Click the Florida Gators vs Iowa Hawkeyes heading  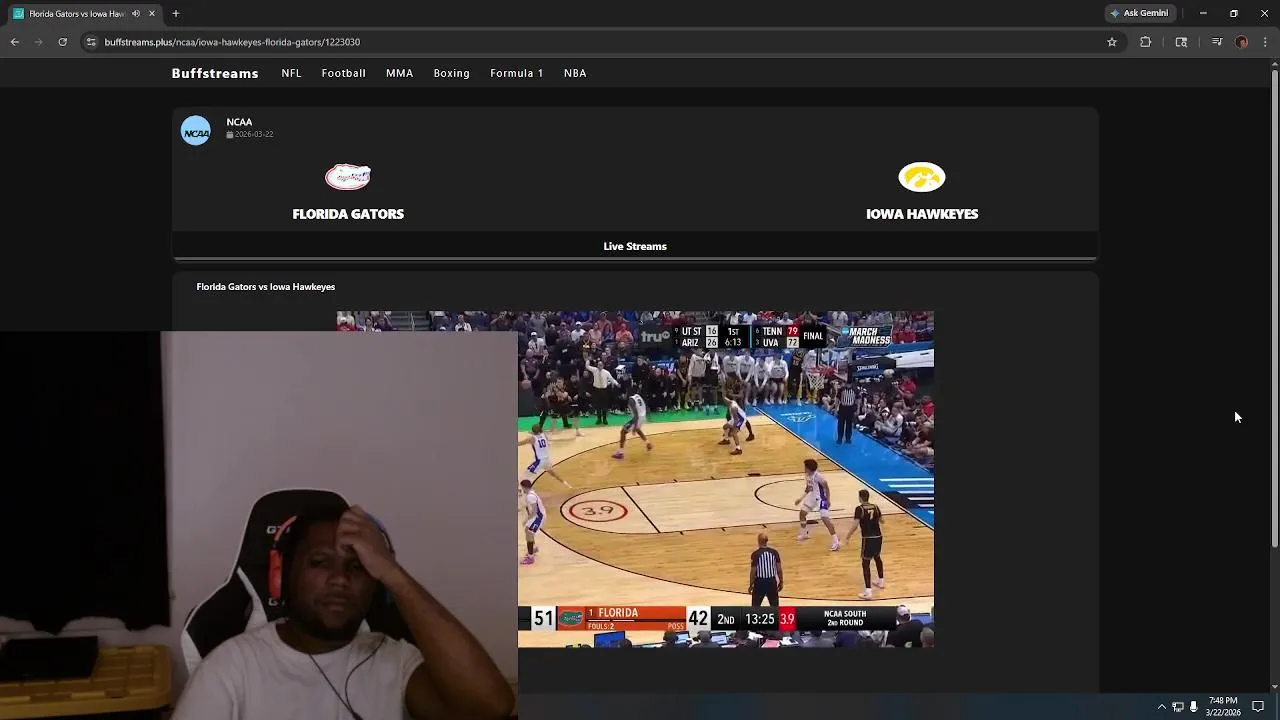point(266,287)
